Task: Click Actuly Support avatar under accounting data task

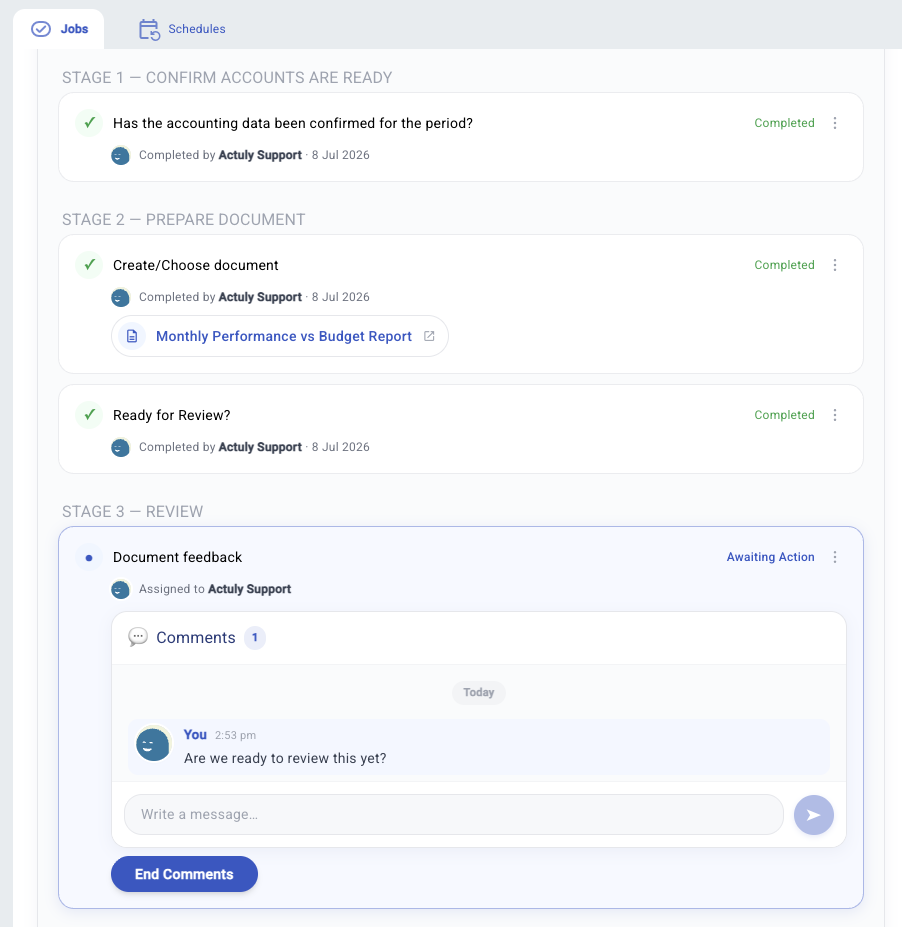Action: [x=121, y=155]
